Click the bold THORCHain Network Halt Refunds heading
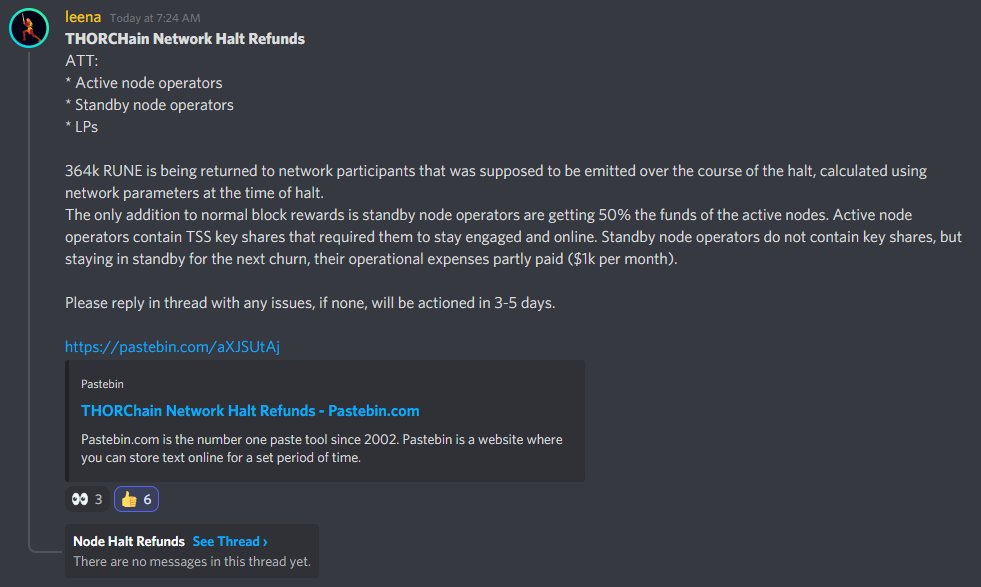The image size is (981, 587). point(185,39)
